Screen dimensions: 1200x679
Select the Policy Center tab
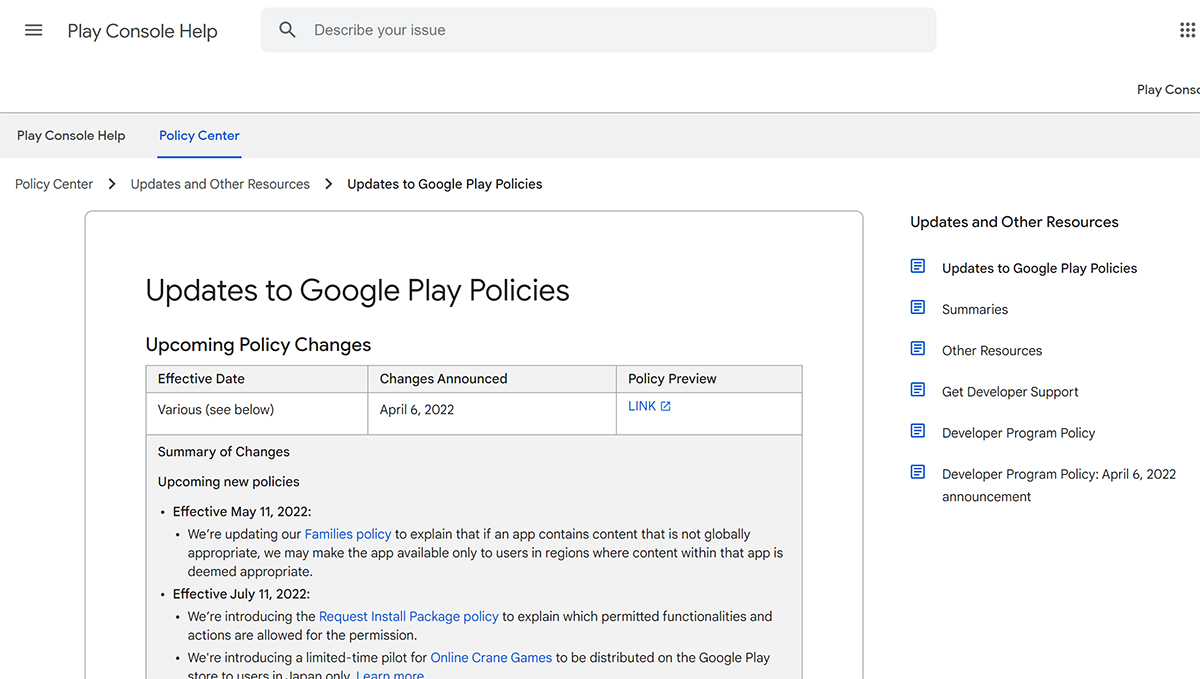tap(199, 135)
